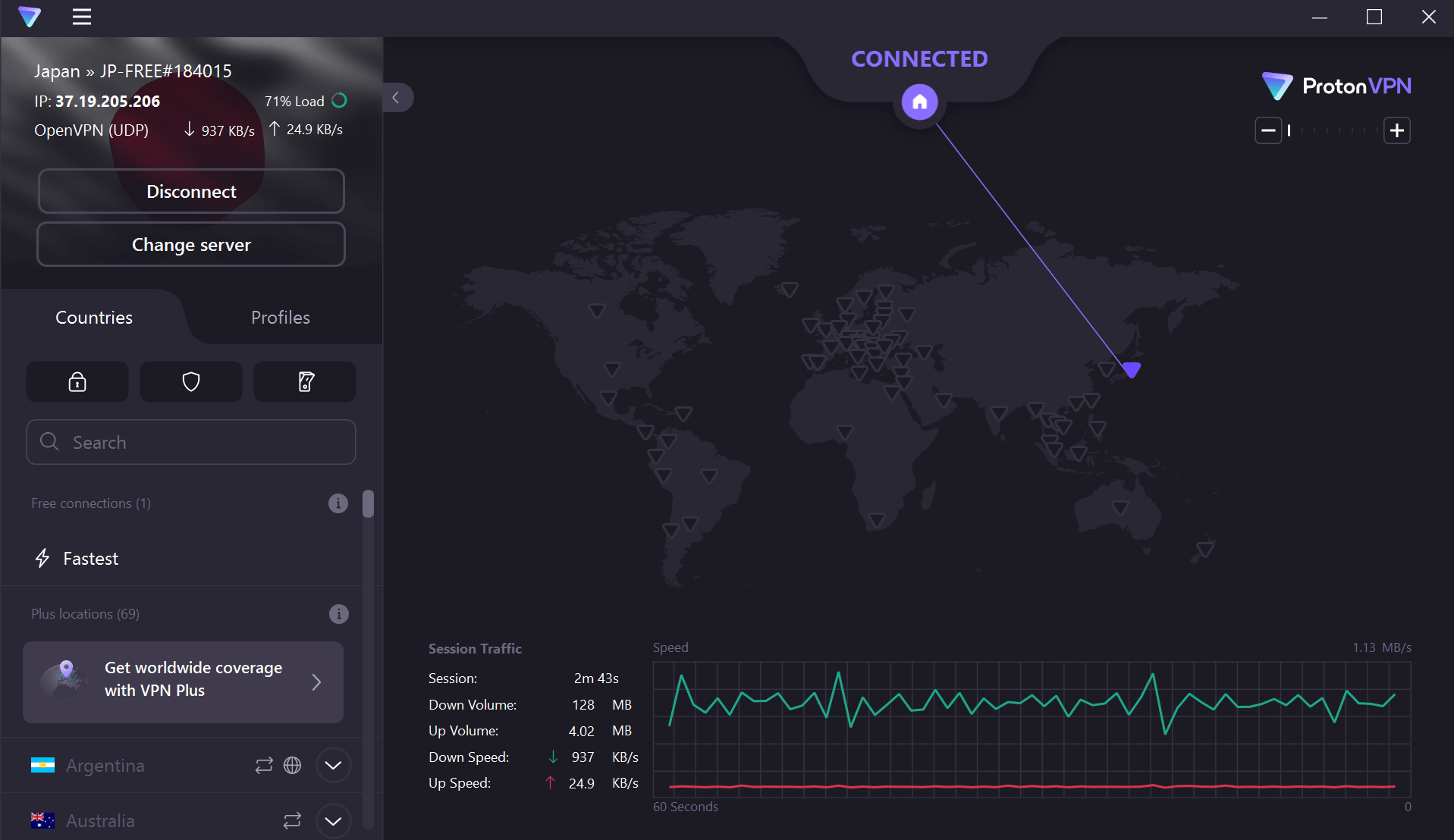Click the Disconnect button

[191, 192]
